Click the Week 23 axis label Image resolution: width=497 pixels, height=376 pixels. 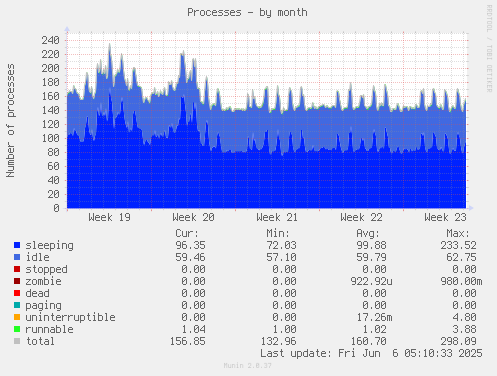[x=445, y=217]
